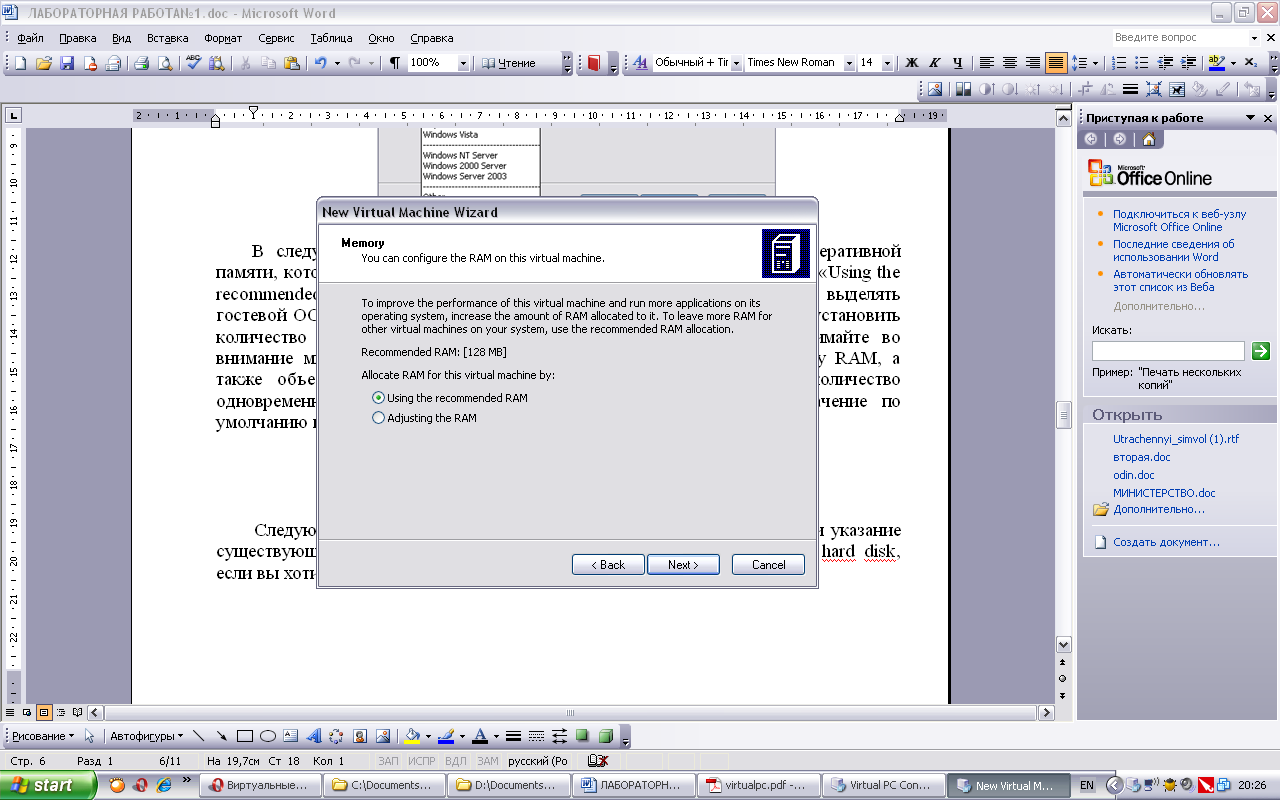Open the Правка menu

point(77,38)
